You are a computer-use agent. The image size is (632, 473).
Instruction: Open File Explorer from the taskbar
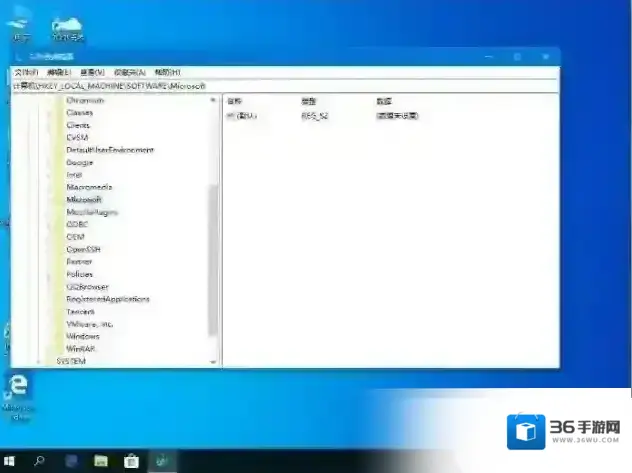[100, 461]
